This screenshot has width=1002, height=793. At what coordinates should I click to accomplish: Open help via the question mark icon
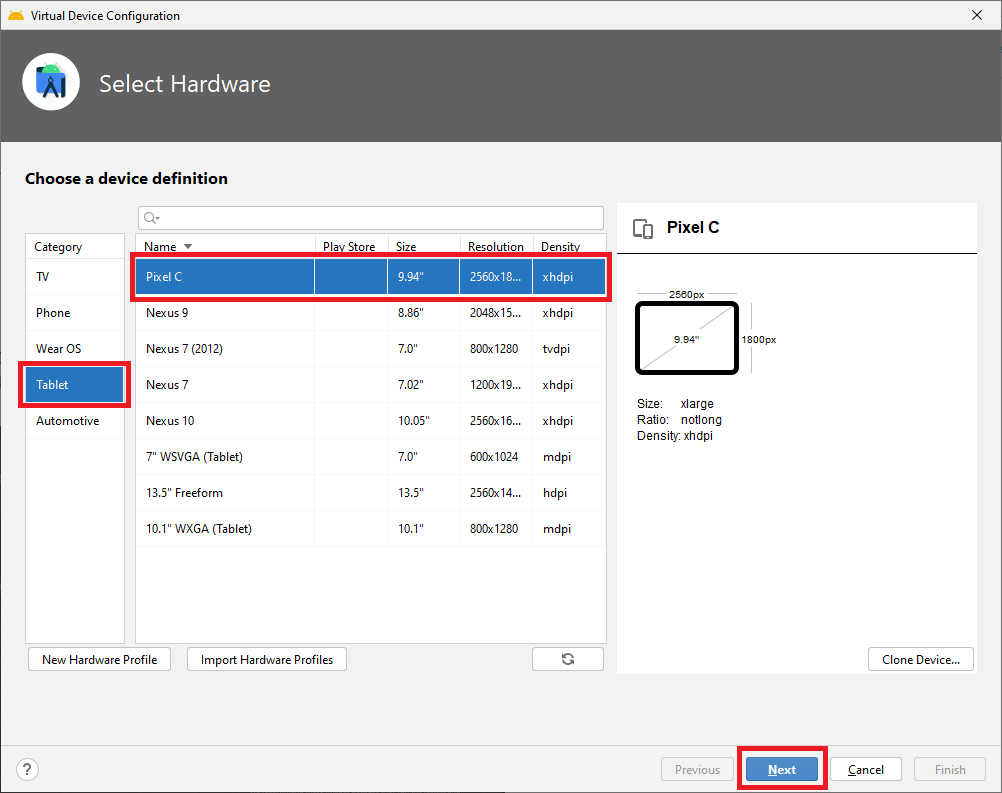tap(27, 769)
